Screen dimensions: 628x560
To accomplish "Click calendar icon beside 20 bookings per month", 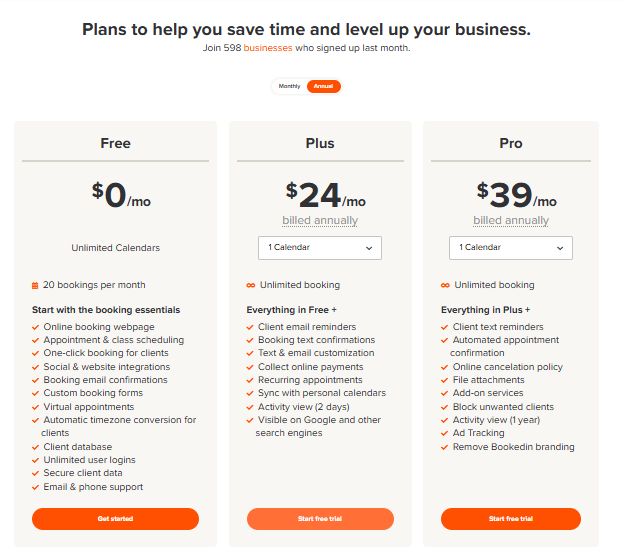I will tap(35, 285).
